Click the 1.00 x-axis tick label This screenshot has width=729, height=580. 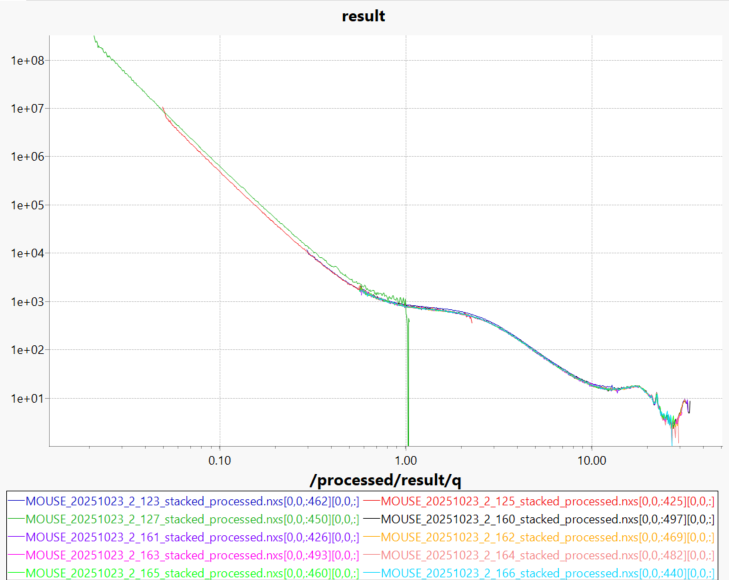click(x=406, y=461)
